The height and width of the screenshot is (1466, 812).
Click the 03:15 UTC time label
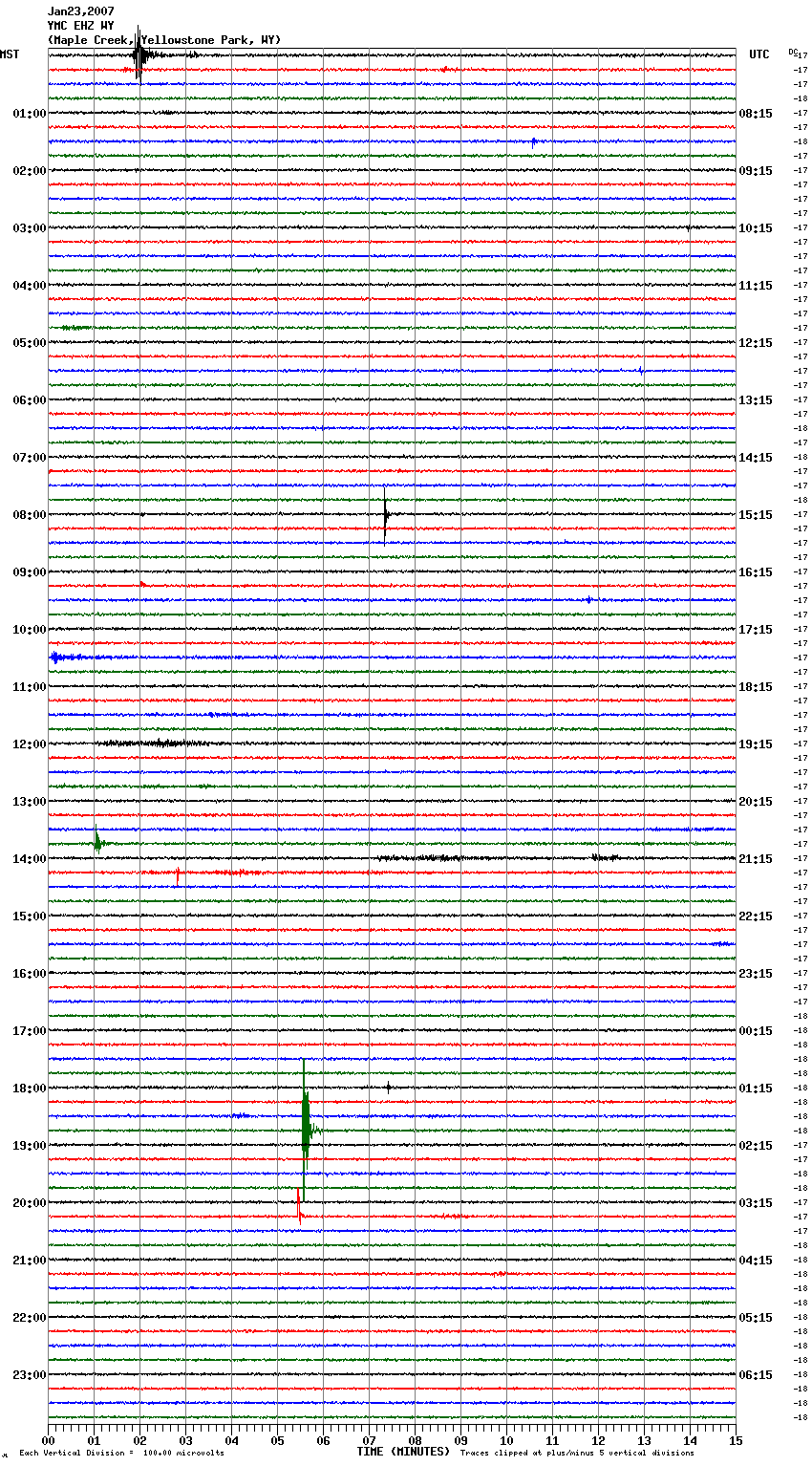point(756,1203)
